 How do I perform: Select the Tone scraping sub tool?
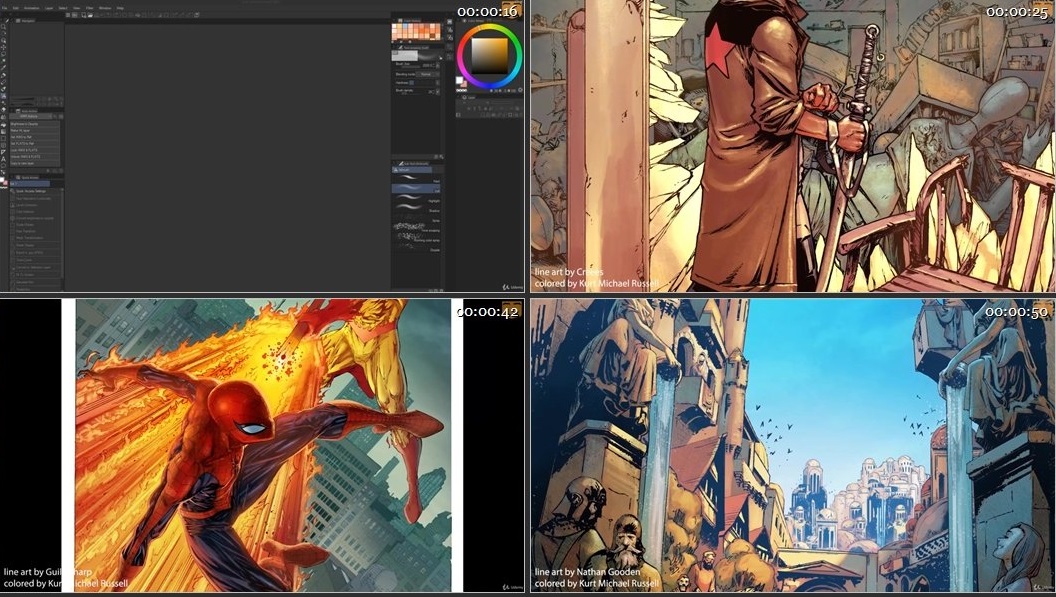(x=416, y=230)
